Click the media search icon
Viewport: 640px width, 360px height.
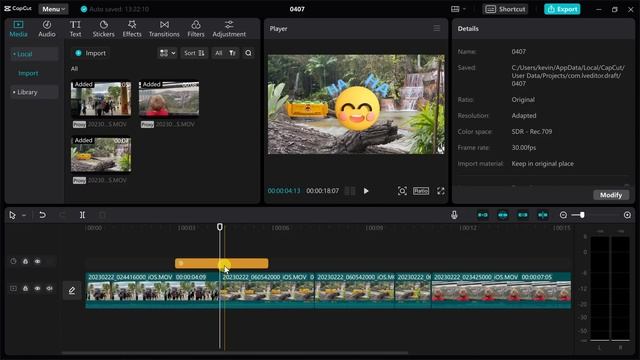pyautogui.click(x=248, y=53)
